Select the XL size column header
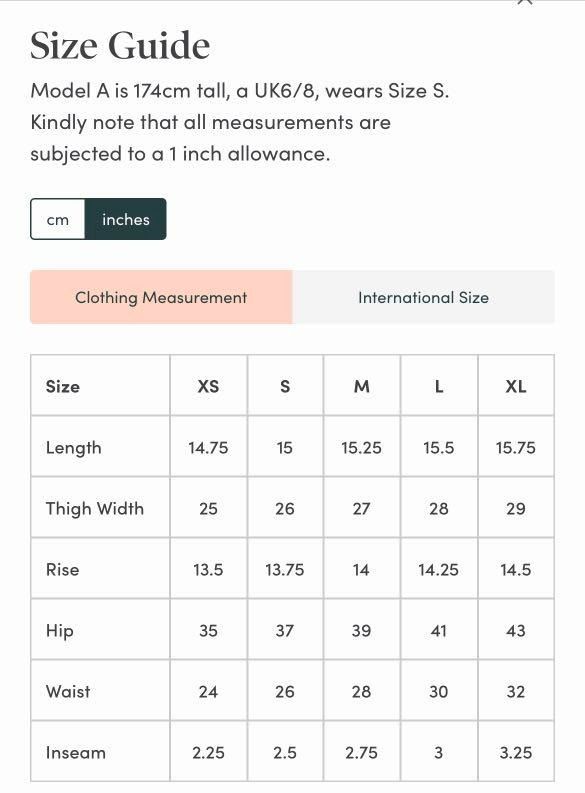The height and width of the screenshot is (793, 585). pos(516,386)
